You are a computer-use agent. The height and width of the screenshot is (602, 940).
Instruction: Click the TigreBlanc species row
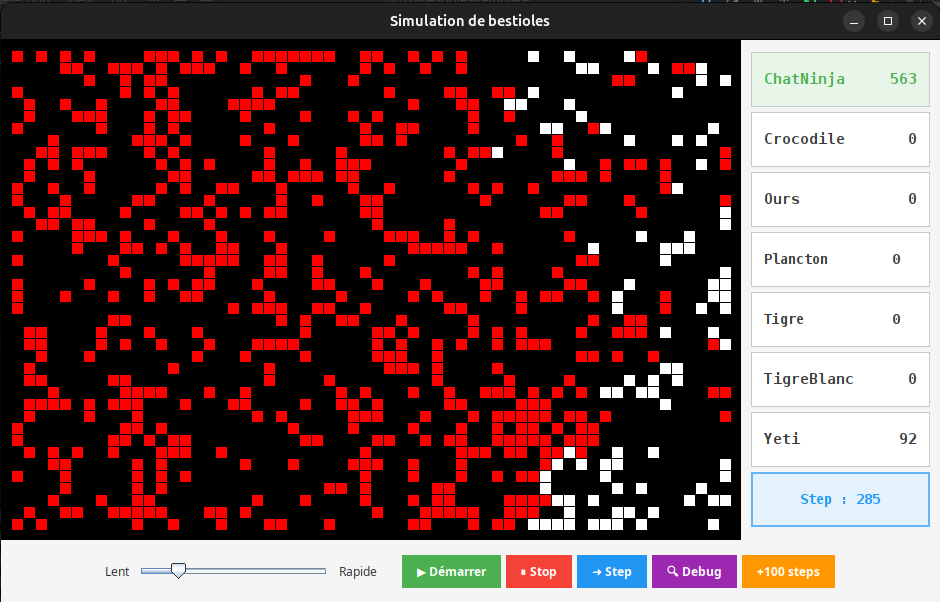point(839,379)
